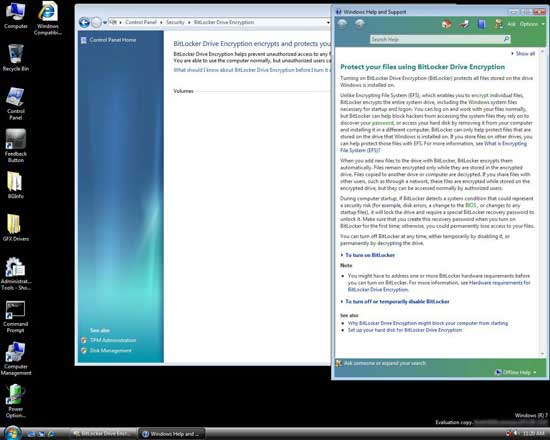Switch to BitLocker Drive Encryption taskbar button

pyautogui.click(x=104, y=434)
